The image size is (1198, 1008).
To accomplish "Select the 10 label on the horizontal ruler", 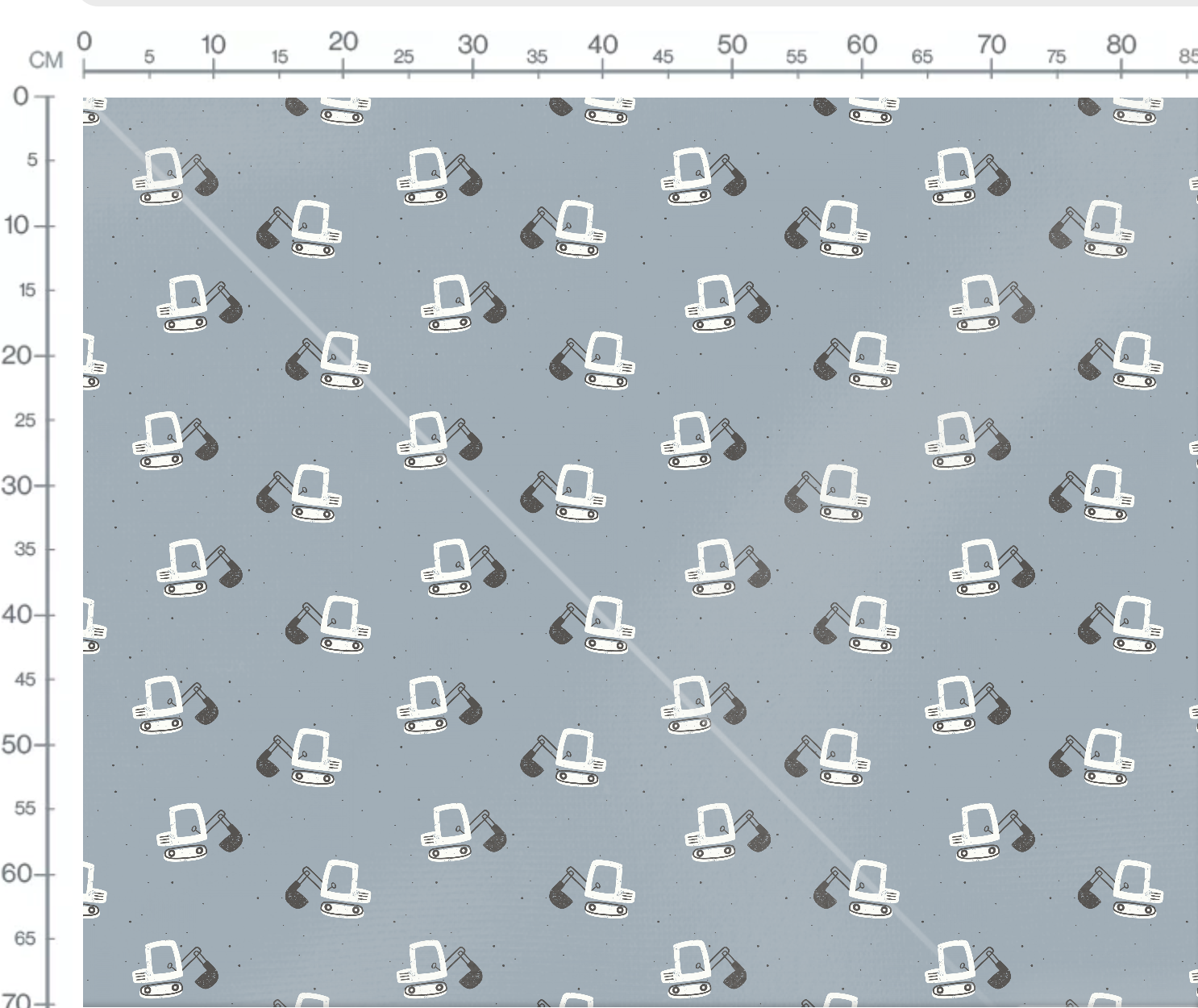I will 213,44.
